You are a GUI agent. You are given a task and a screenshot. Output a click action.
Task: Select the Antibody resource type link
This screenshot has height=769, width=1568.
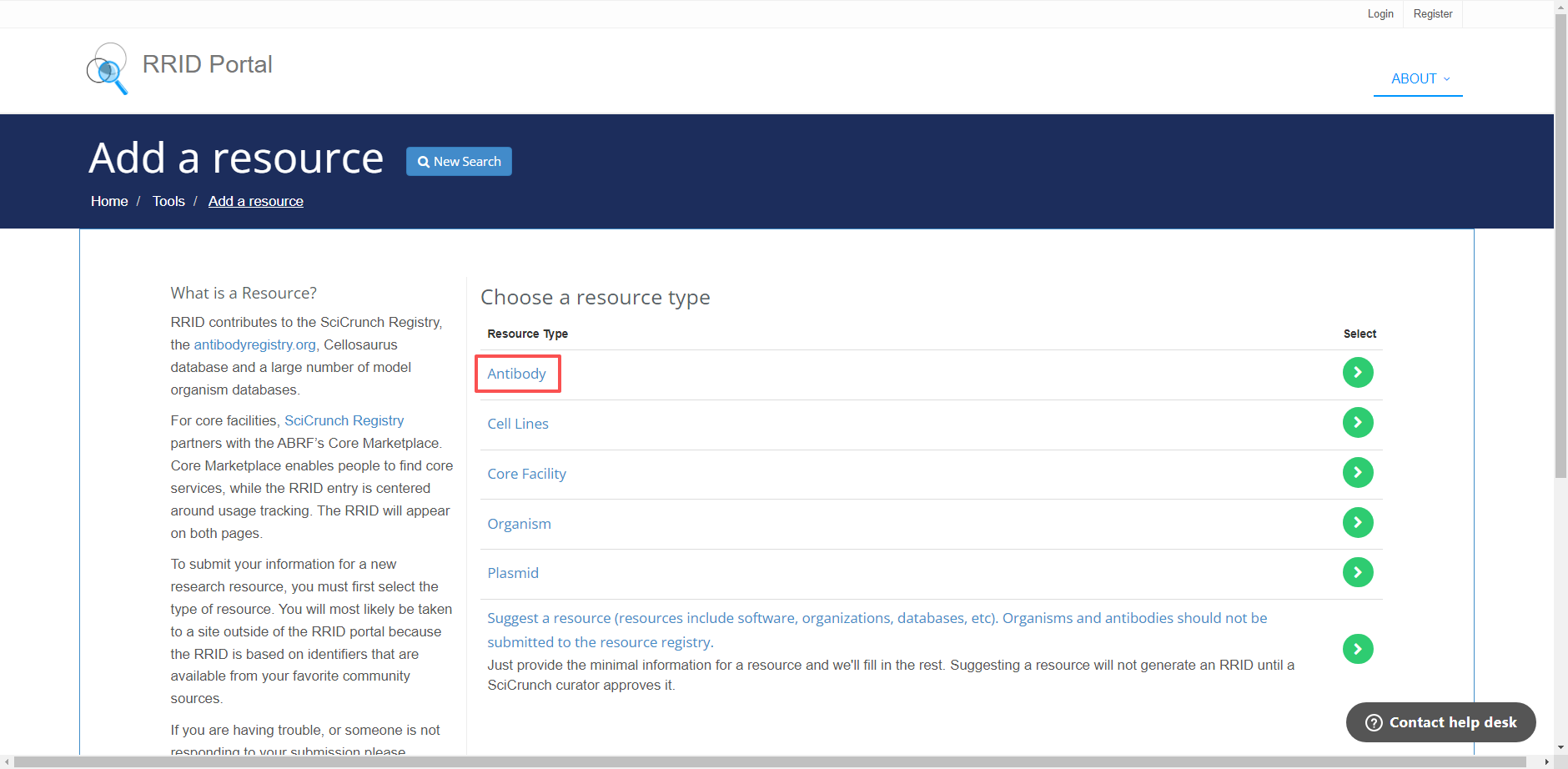click(516, 374)
